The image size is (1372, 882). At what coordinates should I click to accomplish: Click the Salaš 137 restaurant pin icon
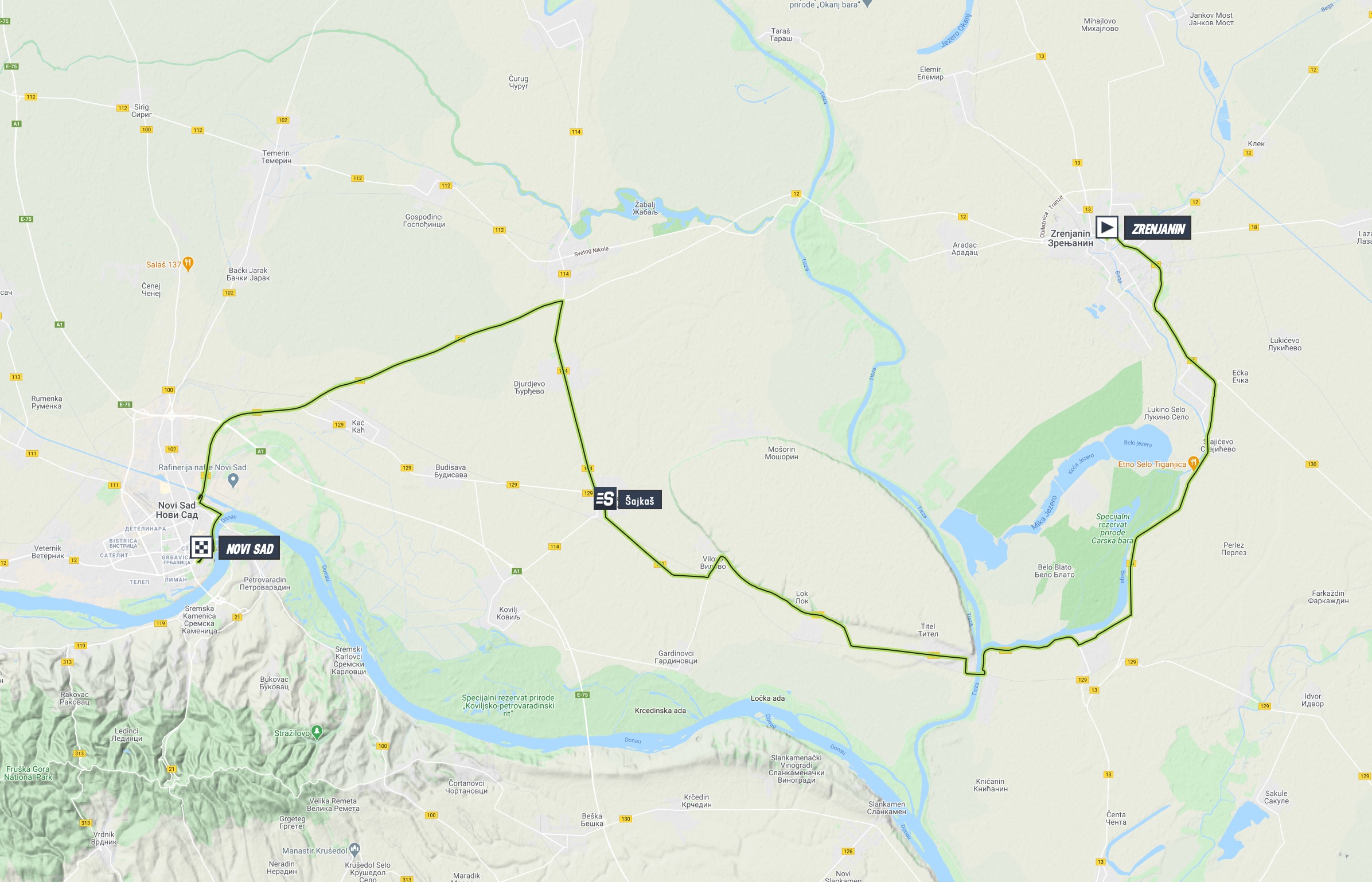pyautogui.click(x=189, y=264)
